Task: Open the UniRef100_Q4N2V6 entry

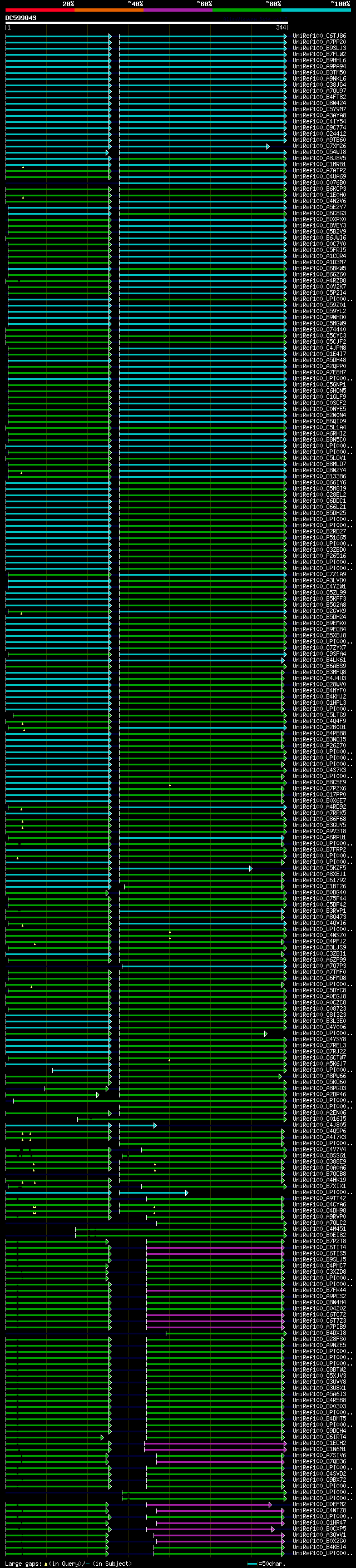Action: coord(319,201)
